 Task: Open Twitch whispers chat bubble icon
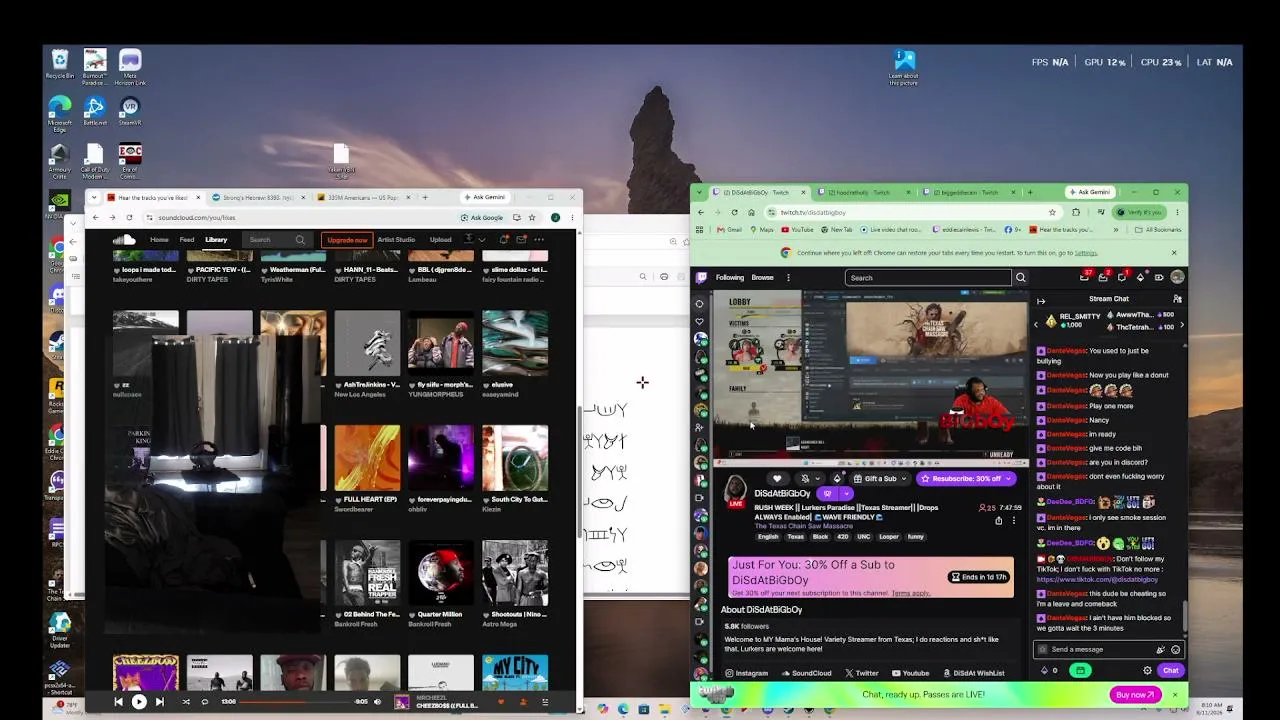pyautogui.click(x=1122, y=277)
